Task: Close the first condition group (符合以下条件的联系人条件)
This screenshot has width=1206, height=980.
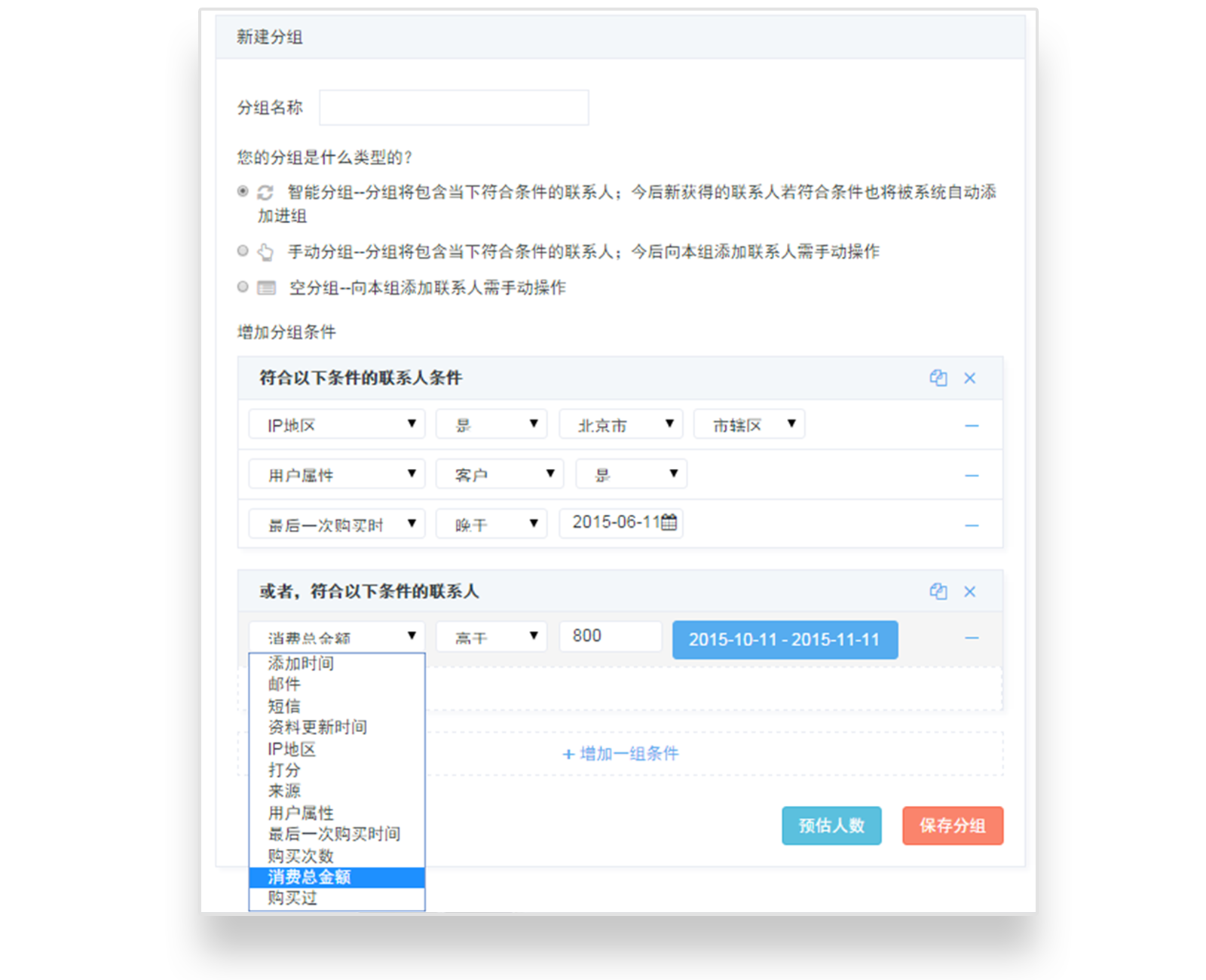Action: [970, 378]
